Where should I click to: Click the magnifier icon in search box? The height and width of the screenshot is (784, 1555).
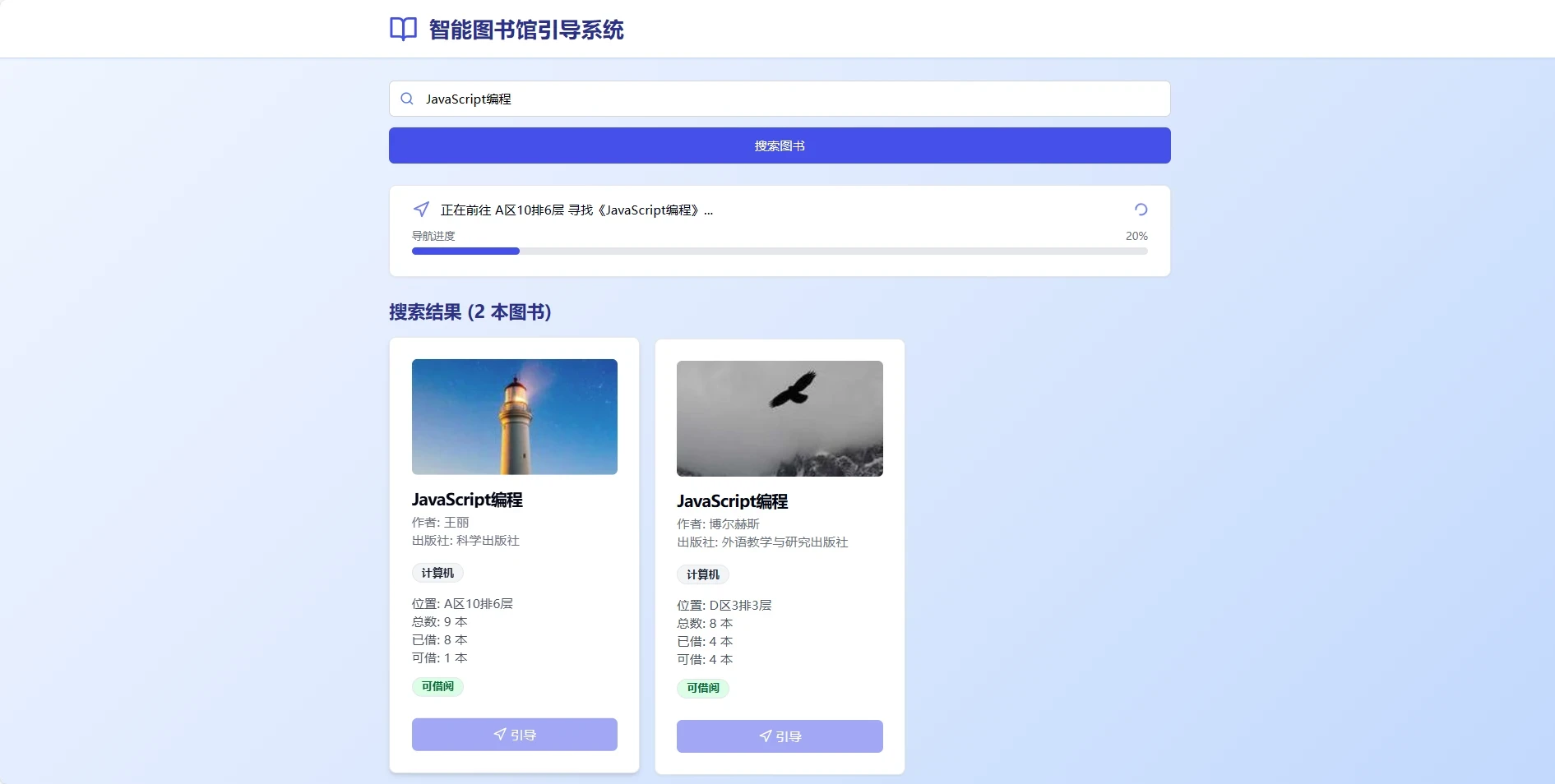407,99
